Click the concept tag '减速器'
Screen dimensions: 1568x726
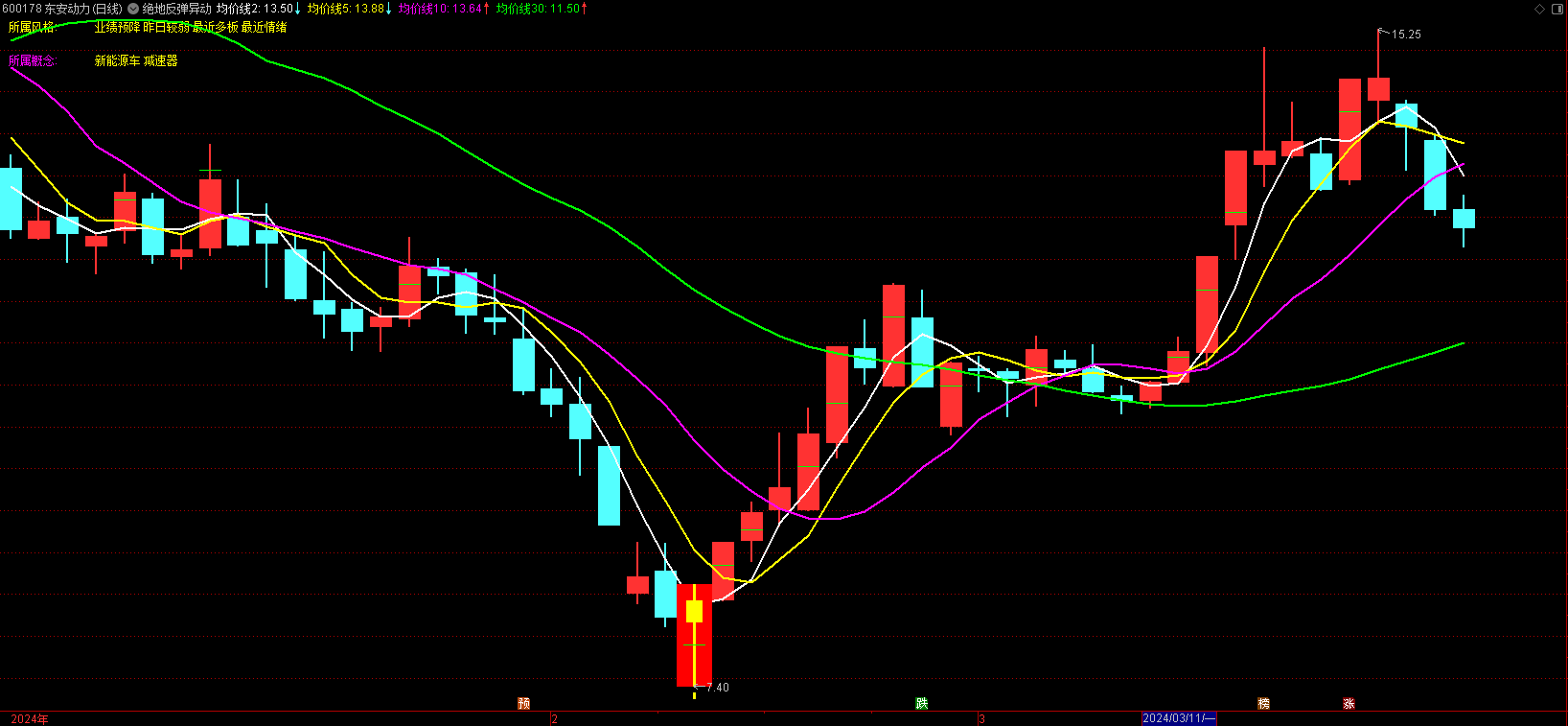click(161, 60)
